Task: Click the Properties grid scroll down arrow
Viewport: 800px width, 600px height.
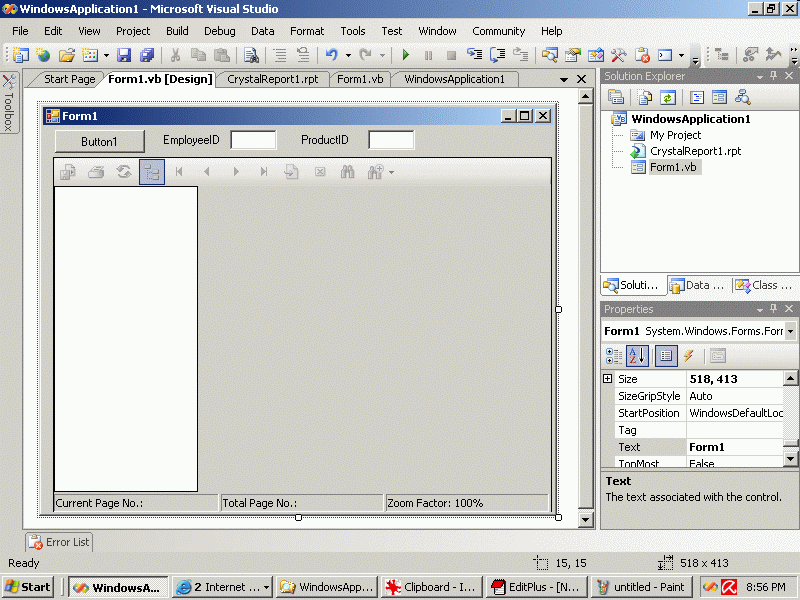Action: click(790, 459)
